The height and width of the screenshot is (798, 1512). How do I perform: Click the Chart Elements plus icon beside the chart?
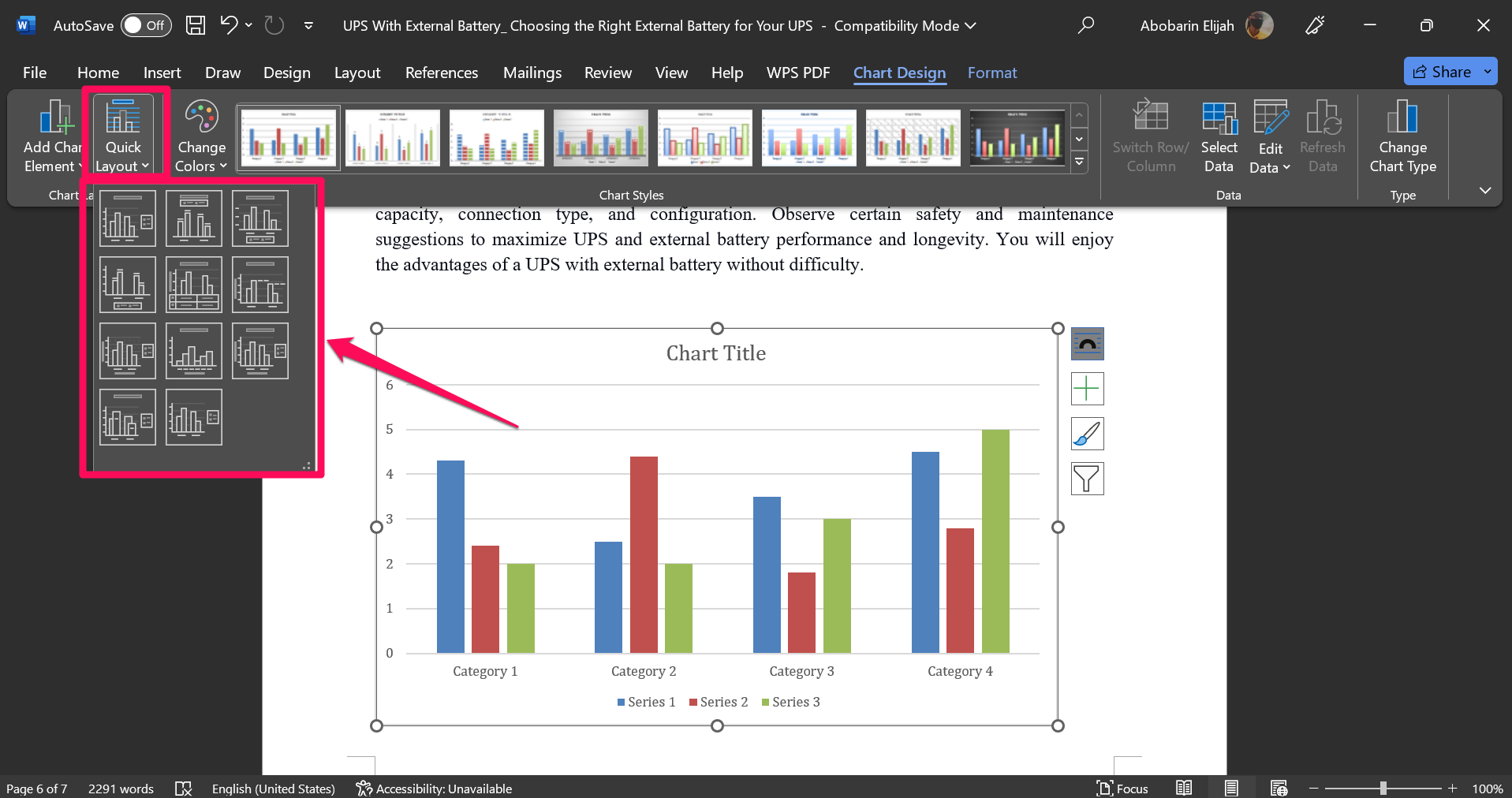(1087, 388)
